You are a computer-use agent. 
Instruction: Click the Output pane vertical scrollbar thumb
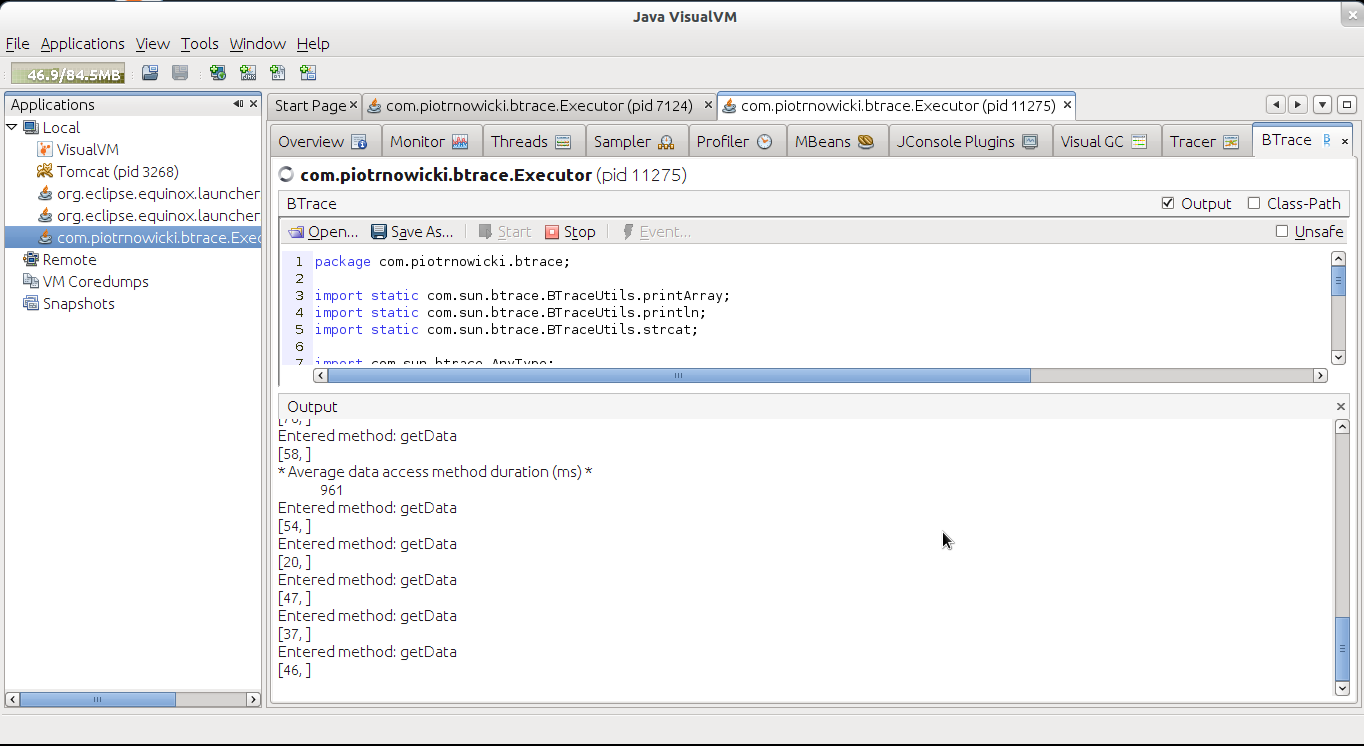pyautogui.click(x=1341, y=649)
